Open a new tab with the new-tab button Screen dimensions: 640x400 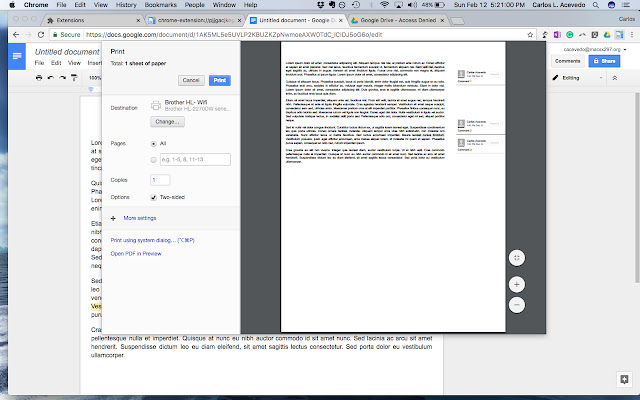tap(457, 21)
